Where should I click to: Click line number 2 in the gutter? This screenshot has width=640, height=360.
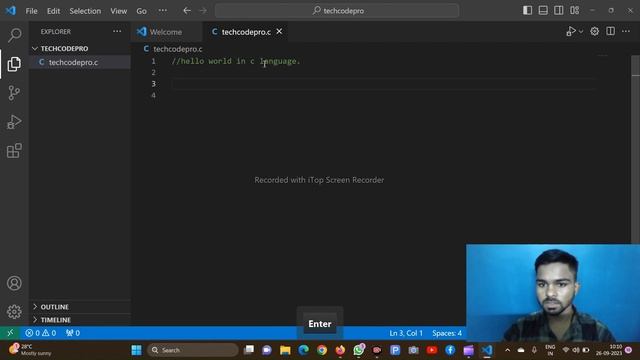pyautogui.click(x=153, y=72)
